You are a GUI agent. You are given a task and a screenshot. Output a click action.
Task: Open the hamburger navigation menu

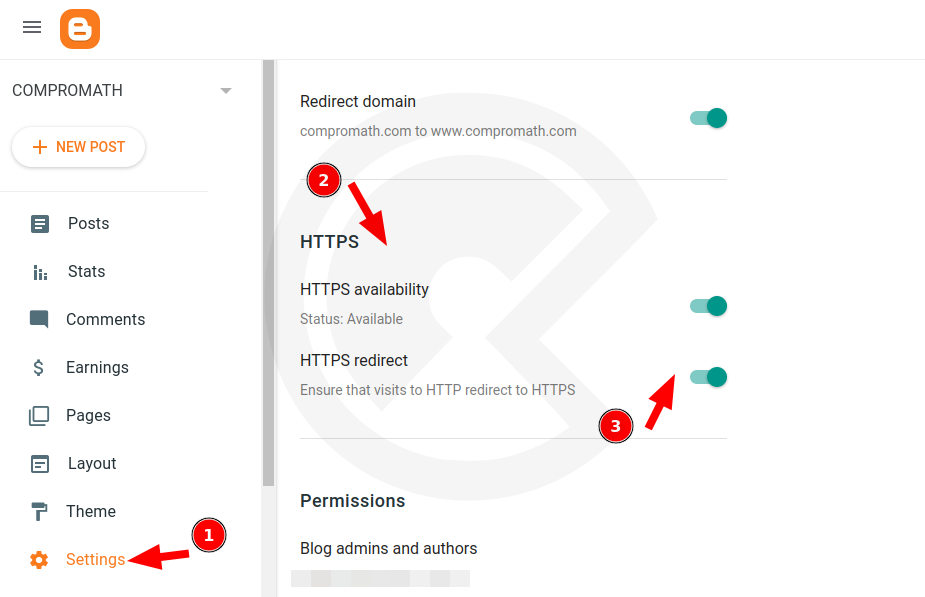31,27
